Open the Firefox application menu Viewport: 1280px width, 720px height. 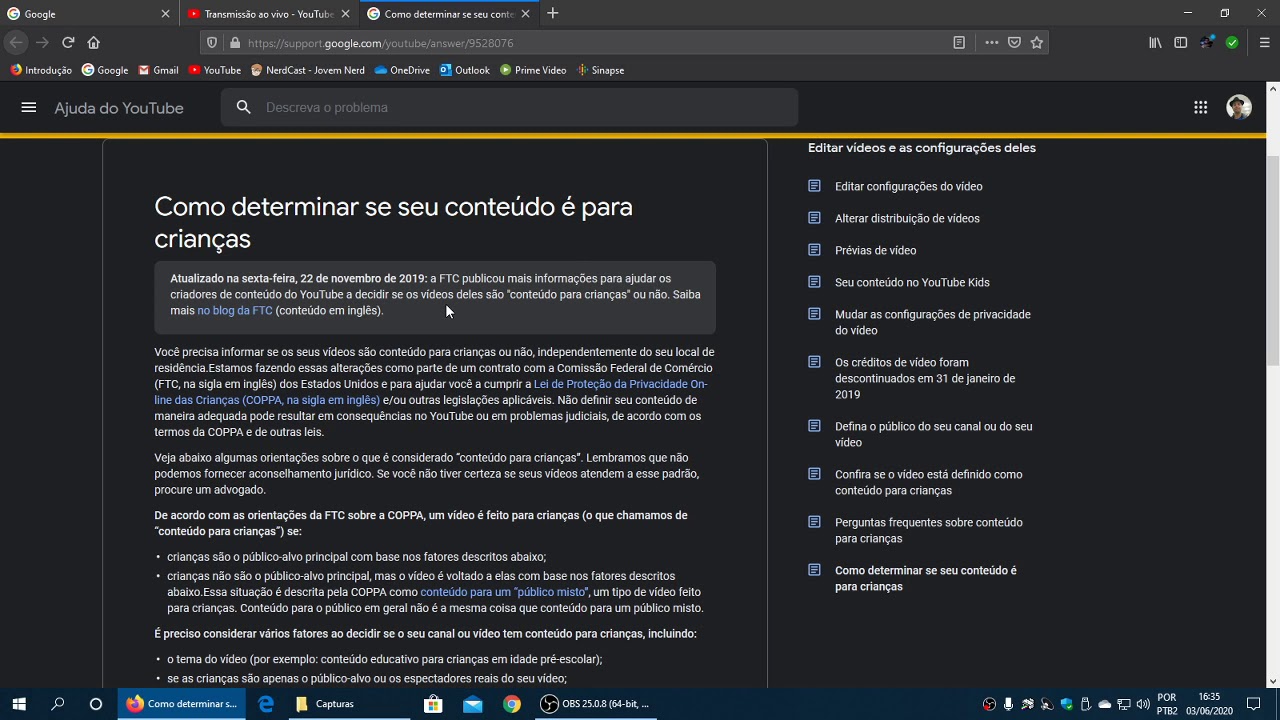tap(1264, 43)
